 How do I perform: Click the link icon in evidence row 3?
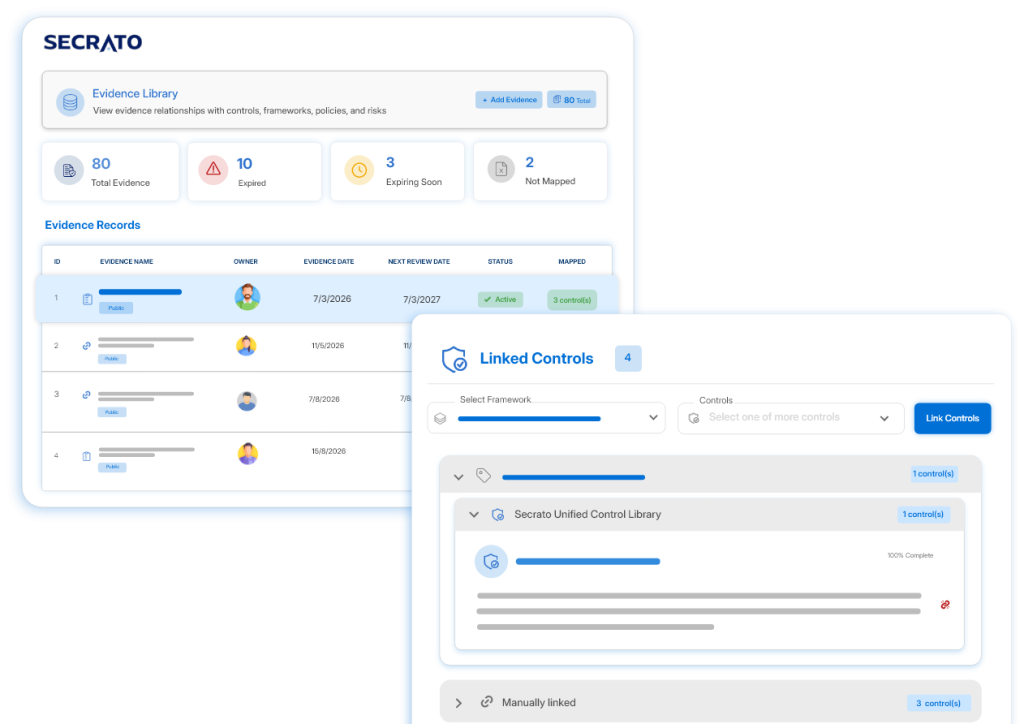pyautogui.click(x=86, y=395)
